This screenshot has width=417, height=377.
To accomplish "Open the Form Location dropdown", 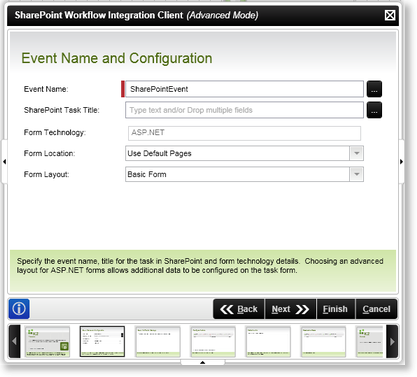I will click(x=356, y=153).
